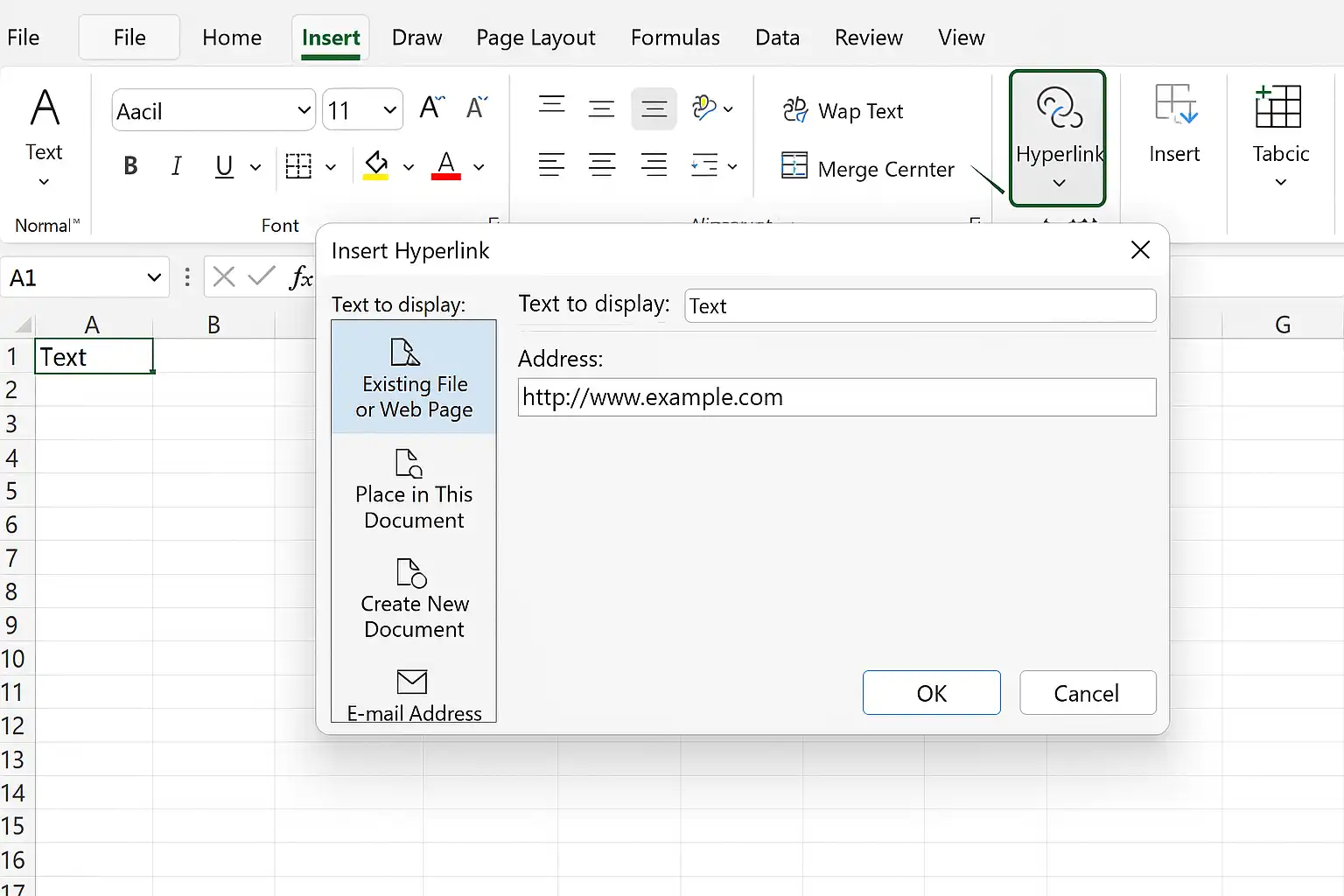Select the Existing File or Web Page option

pyautogui.click(x=414, y=377)
